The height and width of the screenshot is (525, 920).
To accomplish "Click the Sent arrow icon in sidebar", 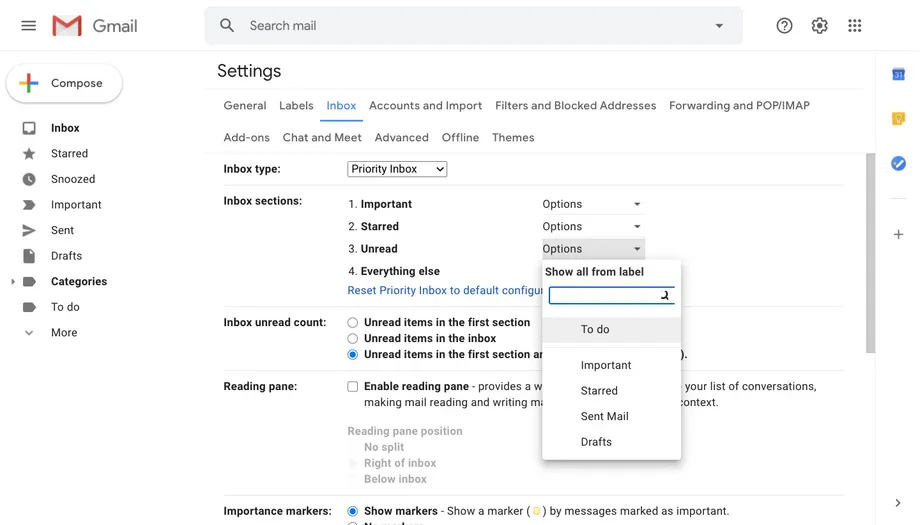I will (x=29, y=231).
